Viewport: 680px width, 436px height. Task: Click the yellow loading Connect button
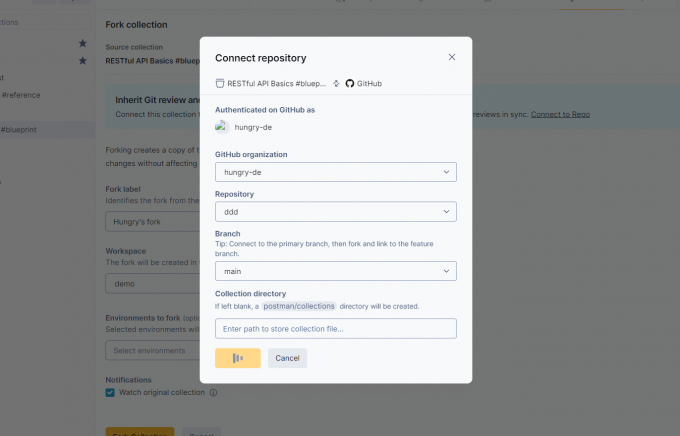(238, 358)
